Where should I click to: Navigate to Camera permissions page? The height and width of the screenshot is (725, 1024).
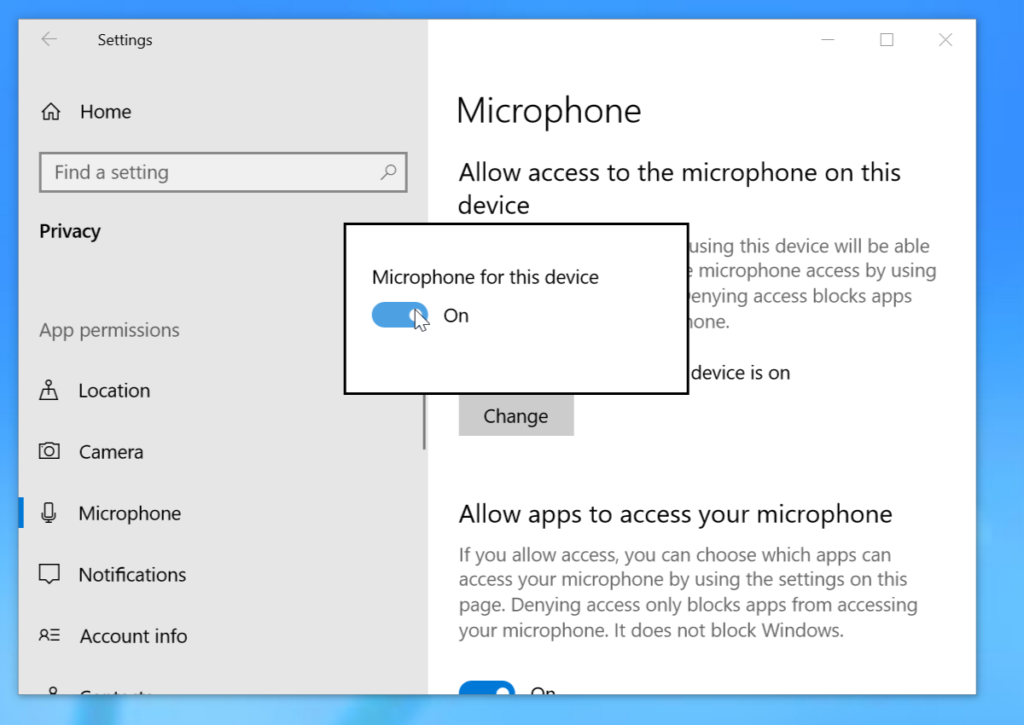pos(112,451)
